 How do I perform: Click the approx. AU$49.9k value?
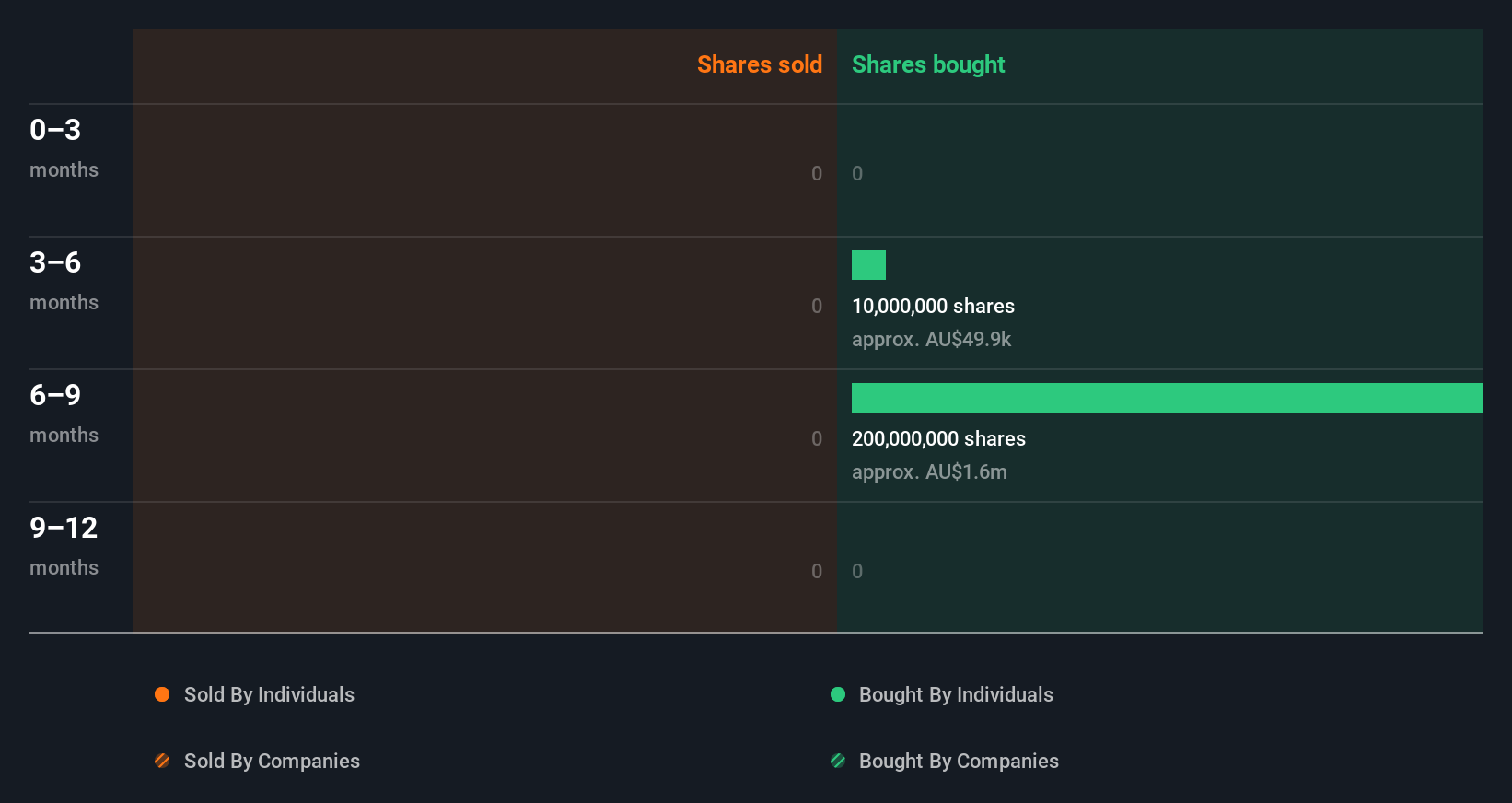(x=931, y=340)
